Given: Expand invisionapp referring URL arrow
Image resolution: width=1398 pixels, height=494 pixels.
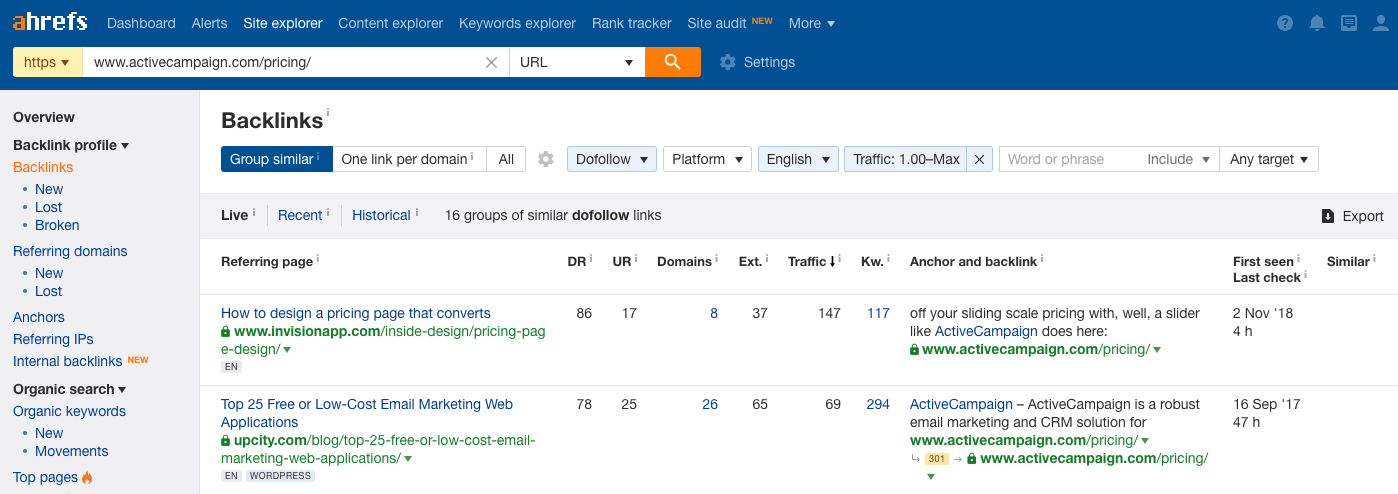Looking at the screenshot, I should coord(287,350).
